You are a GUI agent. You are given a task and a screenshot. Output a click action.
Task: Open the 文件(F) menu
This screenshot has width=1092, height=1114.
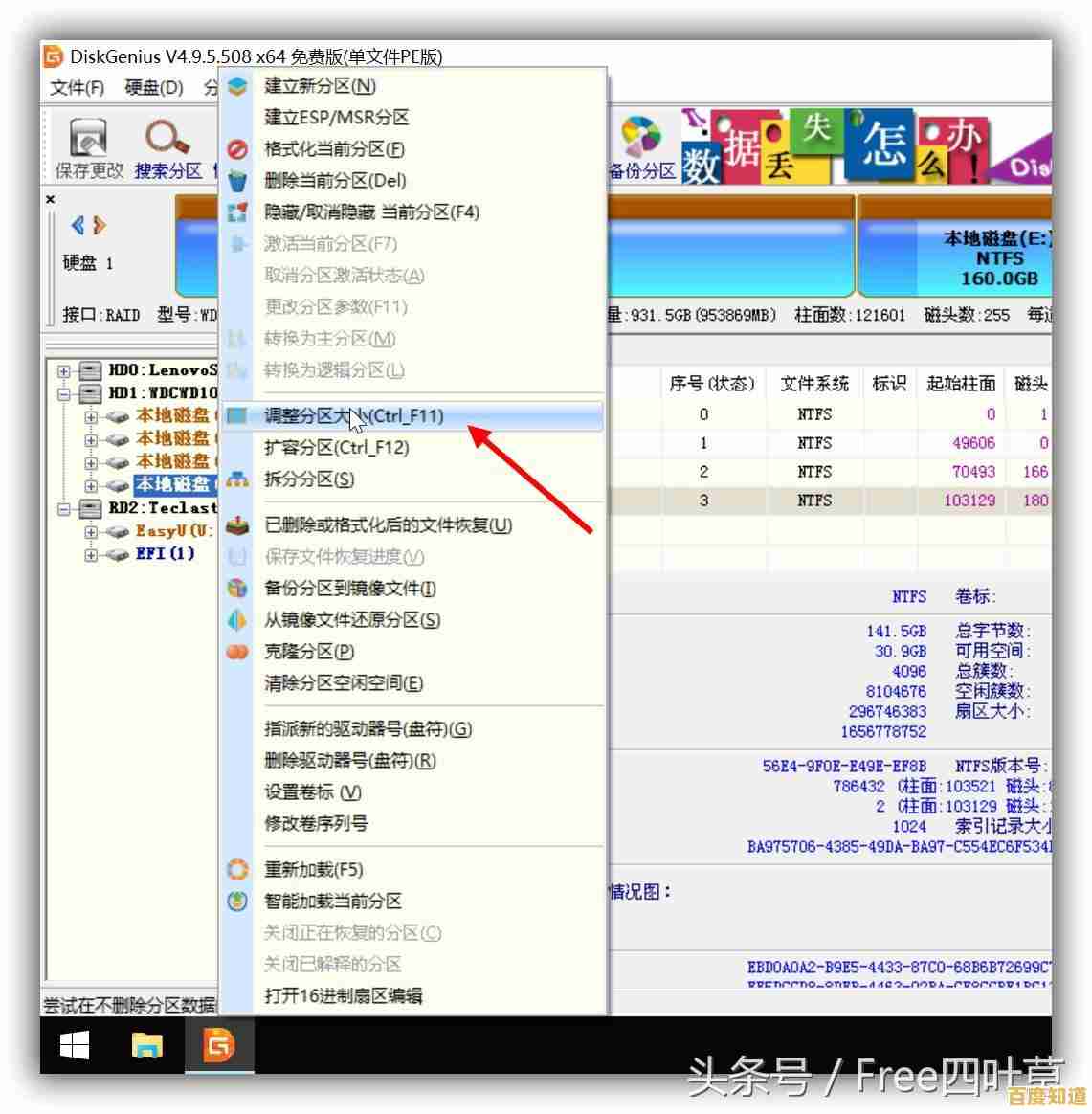pyautogui.click(x=74, y=87)
